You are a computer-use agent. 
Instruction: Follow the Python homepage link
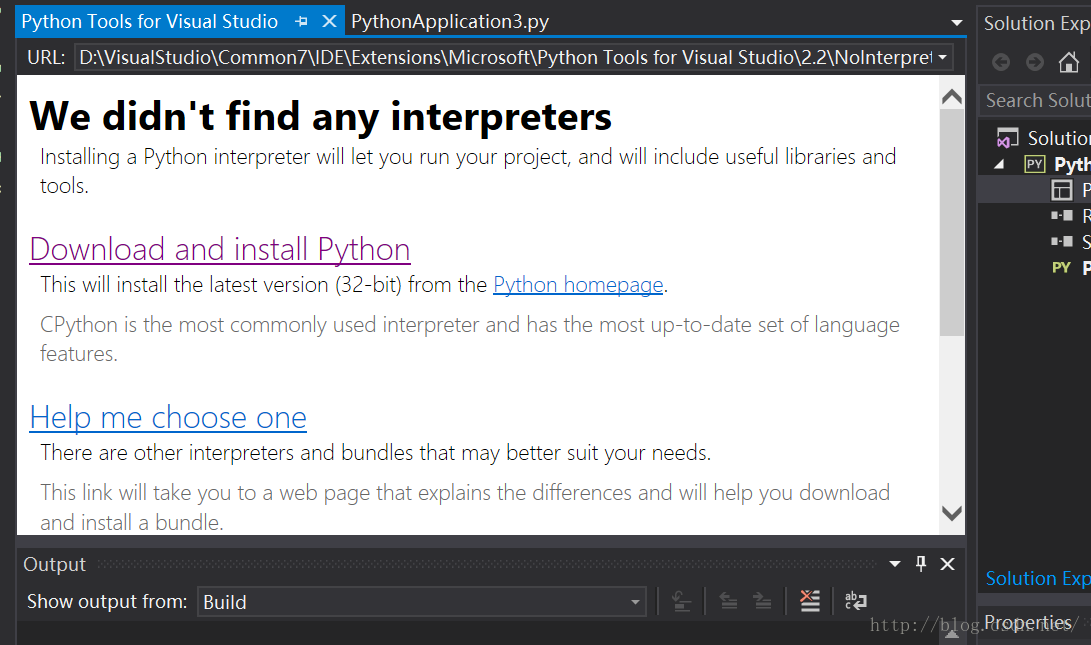578,285
